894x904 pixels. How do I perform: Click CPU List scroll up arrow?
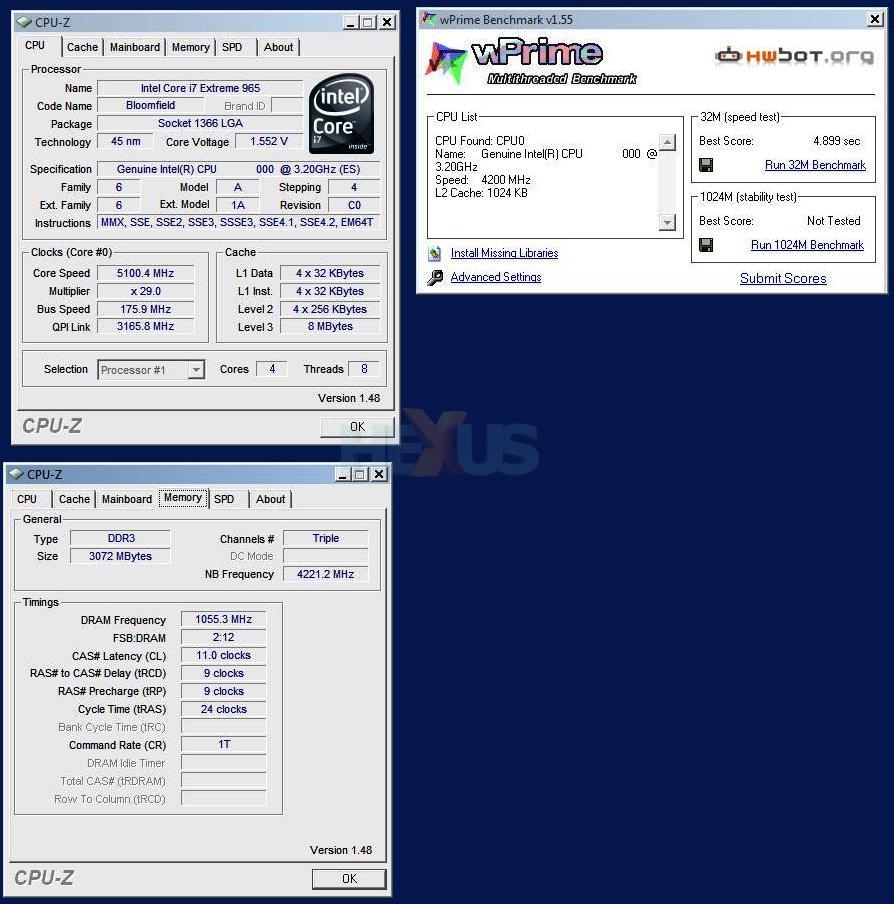[x=667, y=142]
